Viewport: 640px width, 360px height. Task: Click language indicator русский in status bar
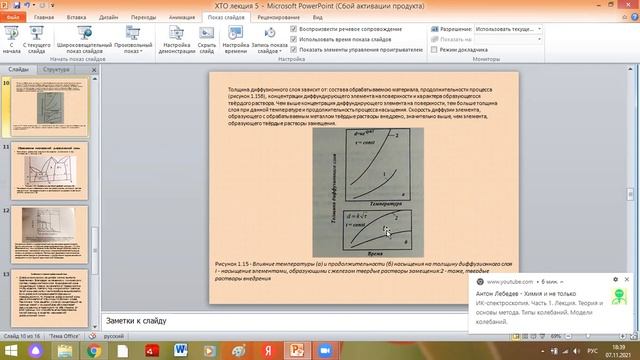click(x=114, y=336)
